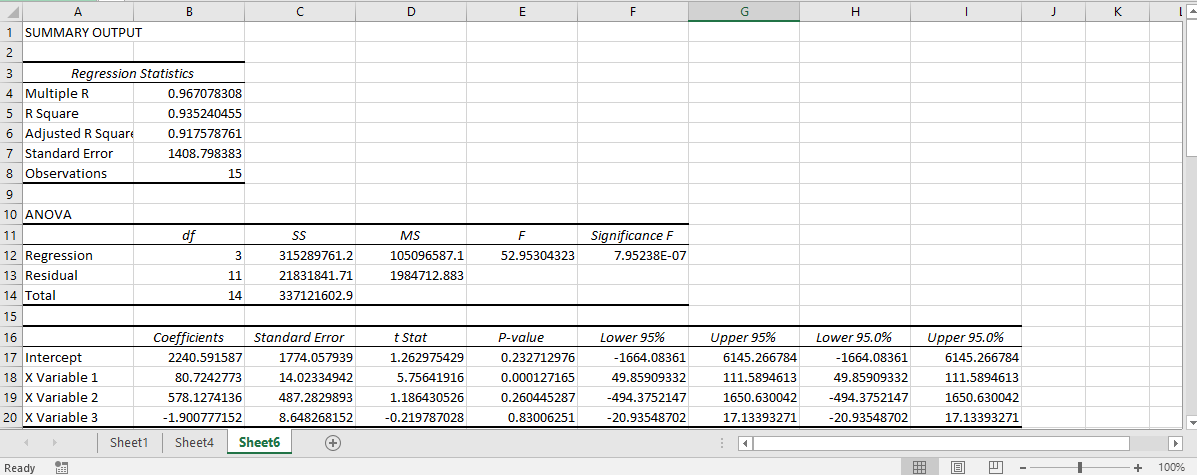Switch to Normal view icon

pyautogui.click(x=921, y=467)
